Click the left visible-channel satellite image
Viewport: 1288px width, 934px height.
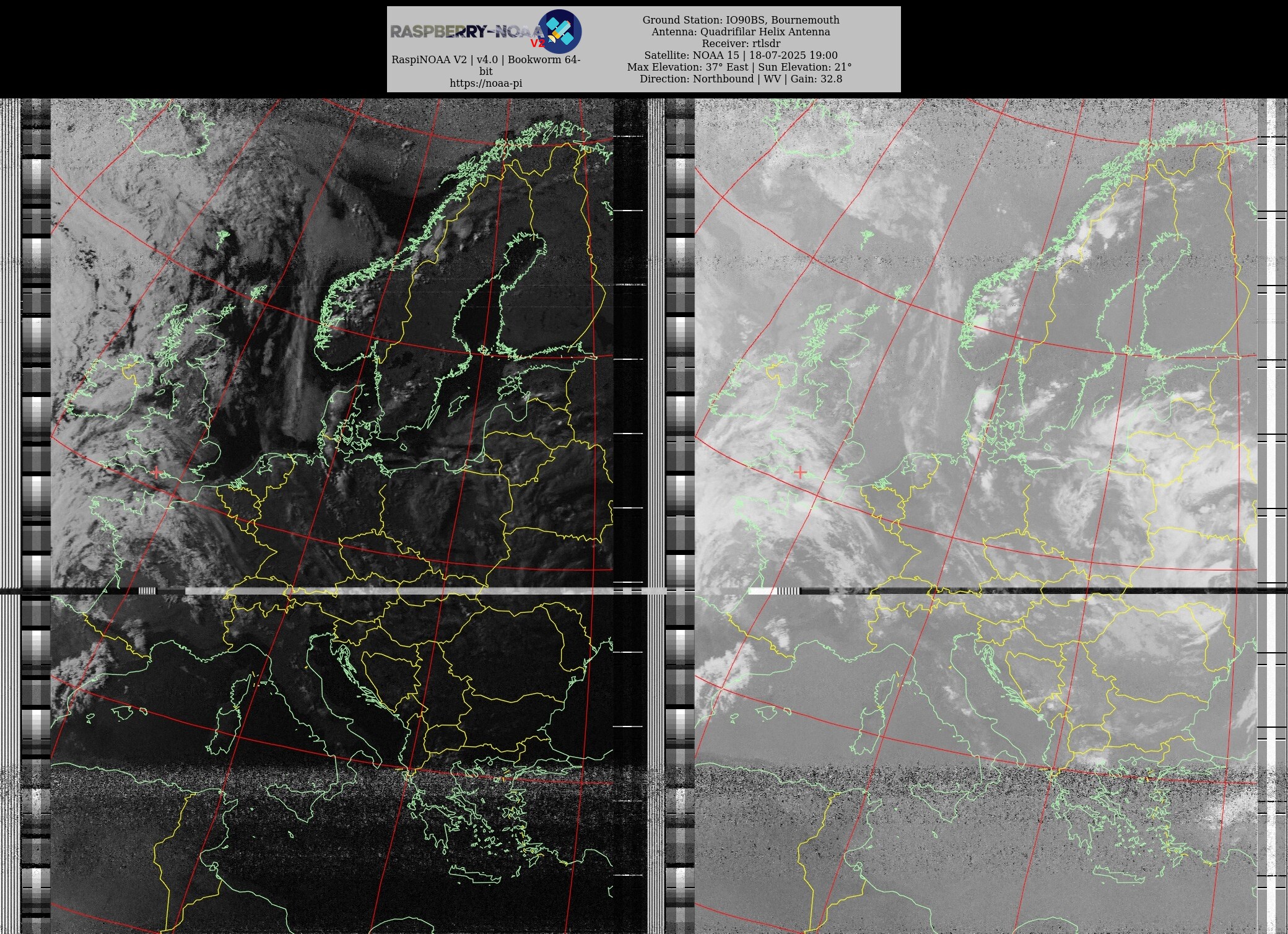[x=332, y=516]
